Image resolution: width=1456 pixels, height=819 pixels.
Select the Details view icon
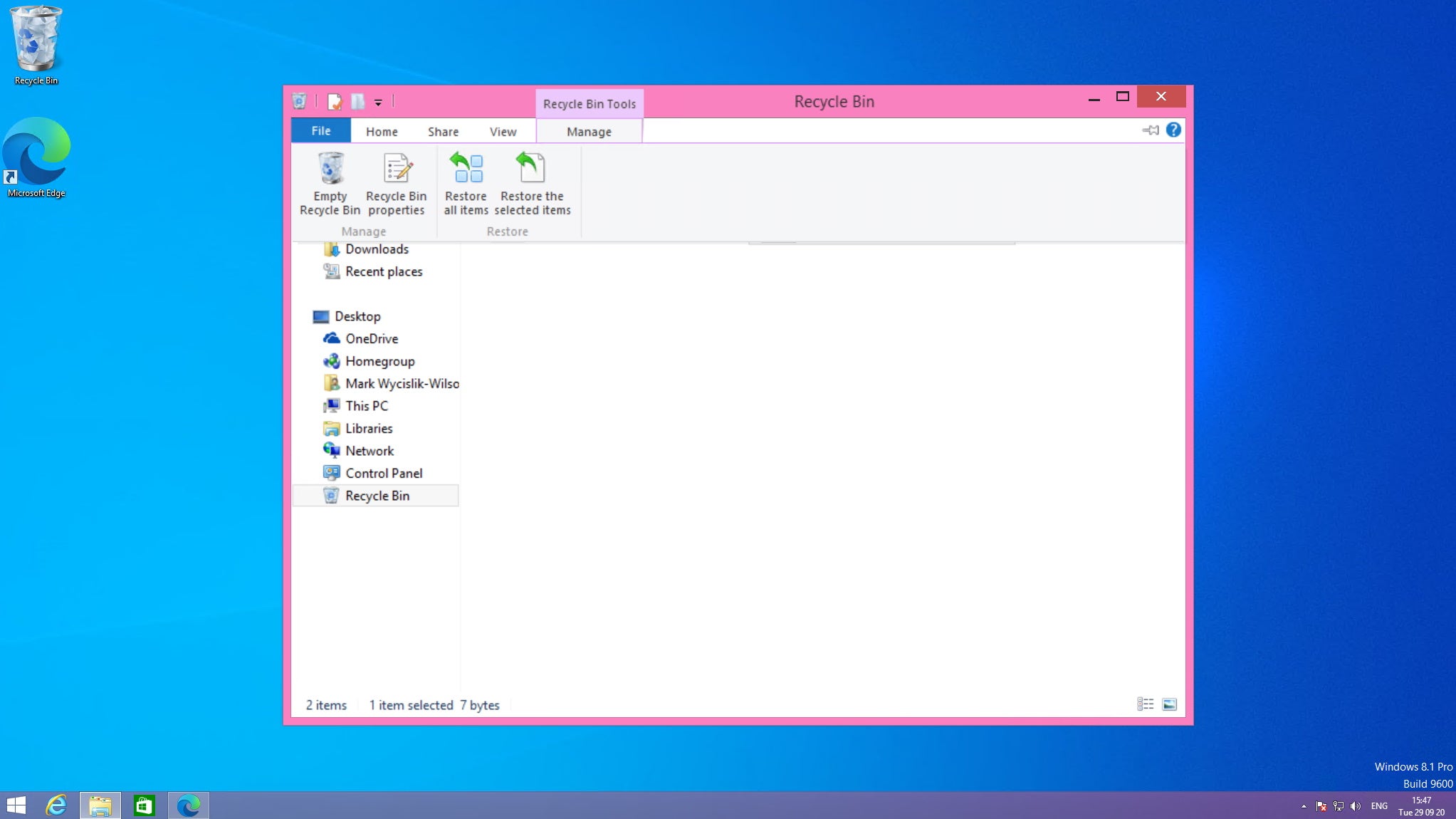click(1145, 704)
